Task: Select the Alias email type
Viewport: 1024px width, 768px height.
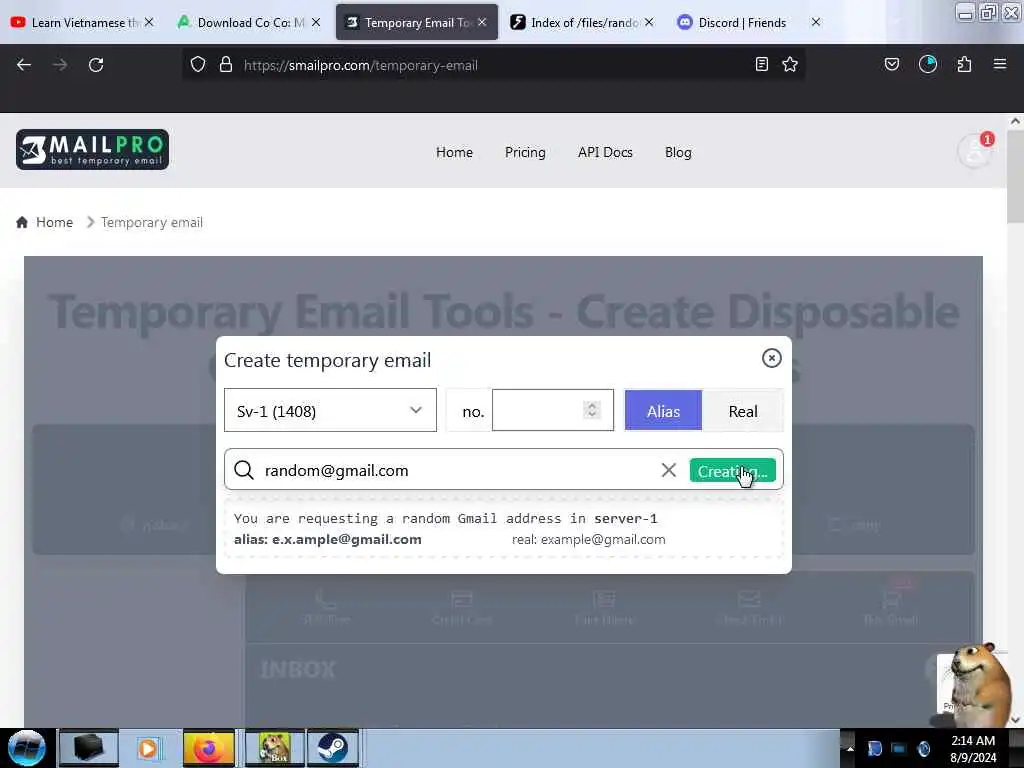Action: click(663, 411)
